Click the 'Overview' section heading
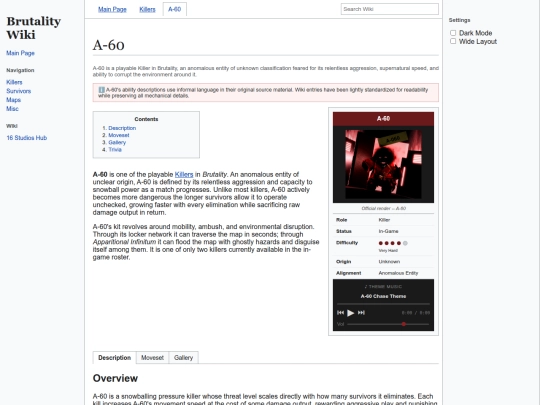 [x=115, y=378]
